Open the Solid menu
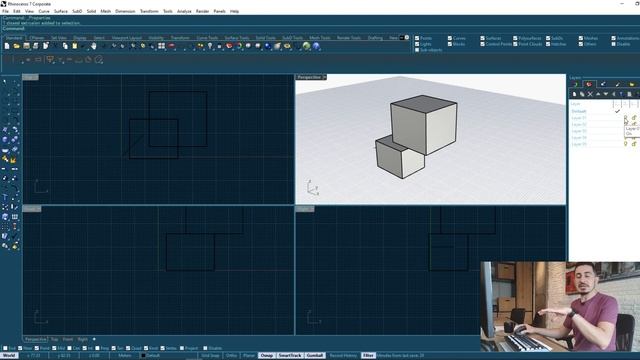This screenshot has height=360, width=640. click(91, 11)
